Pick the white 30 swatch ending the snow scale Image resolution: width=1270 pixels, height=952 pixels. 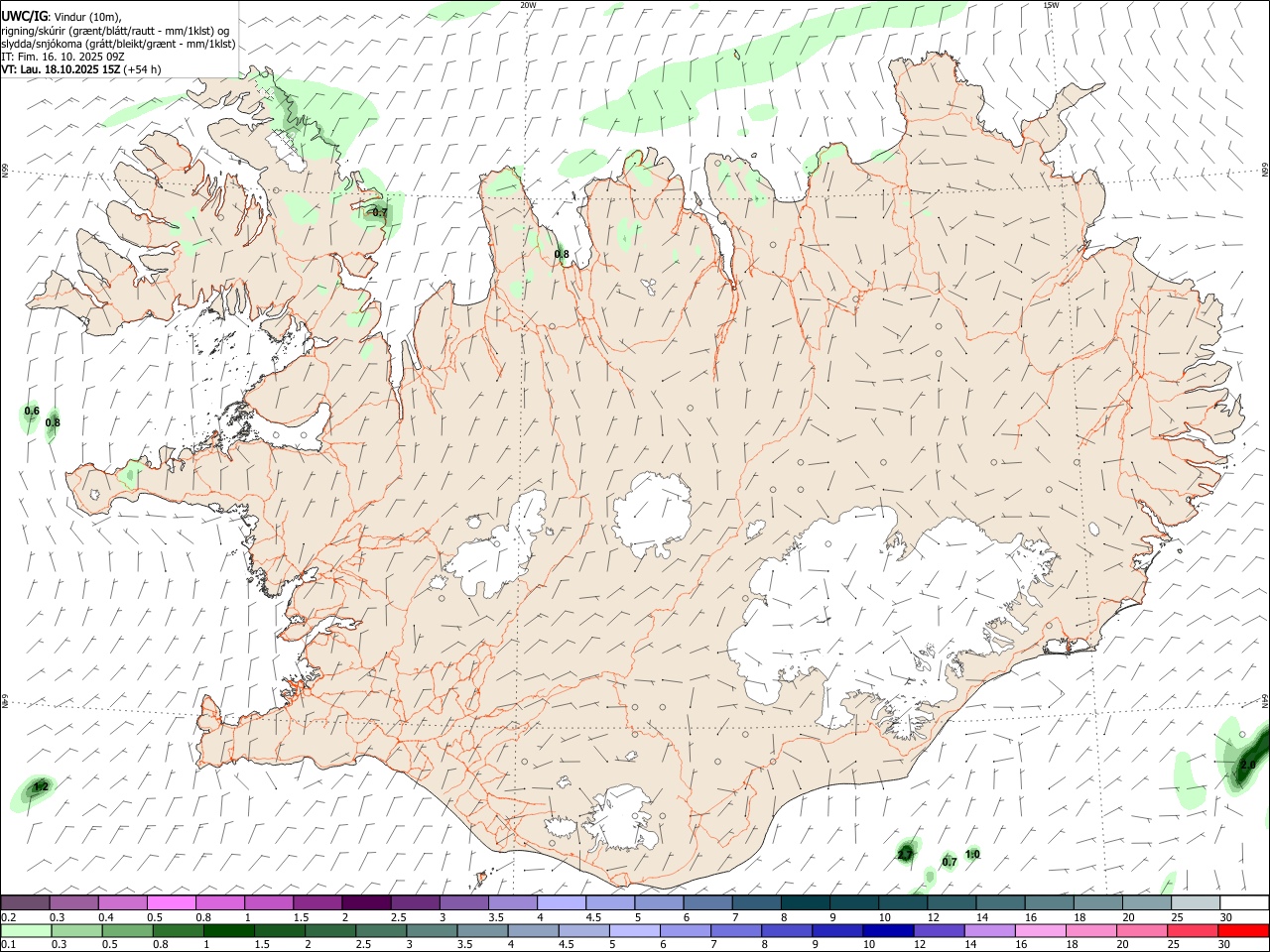[x=1244, y=903]
